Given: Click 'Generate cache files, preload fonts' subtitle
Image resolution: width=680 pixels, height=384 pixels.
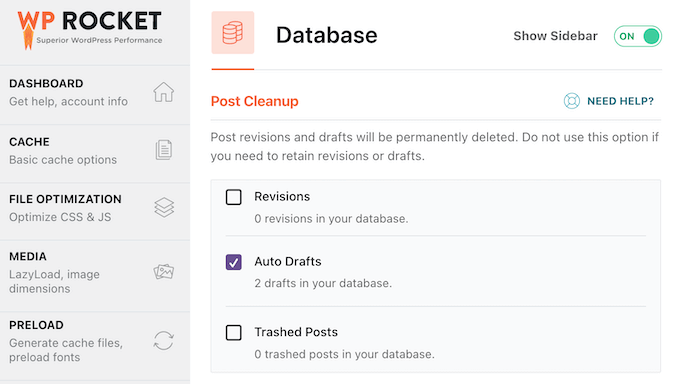Looking at the screenshot, I should click(66, 350).
